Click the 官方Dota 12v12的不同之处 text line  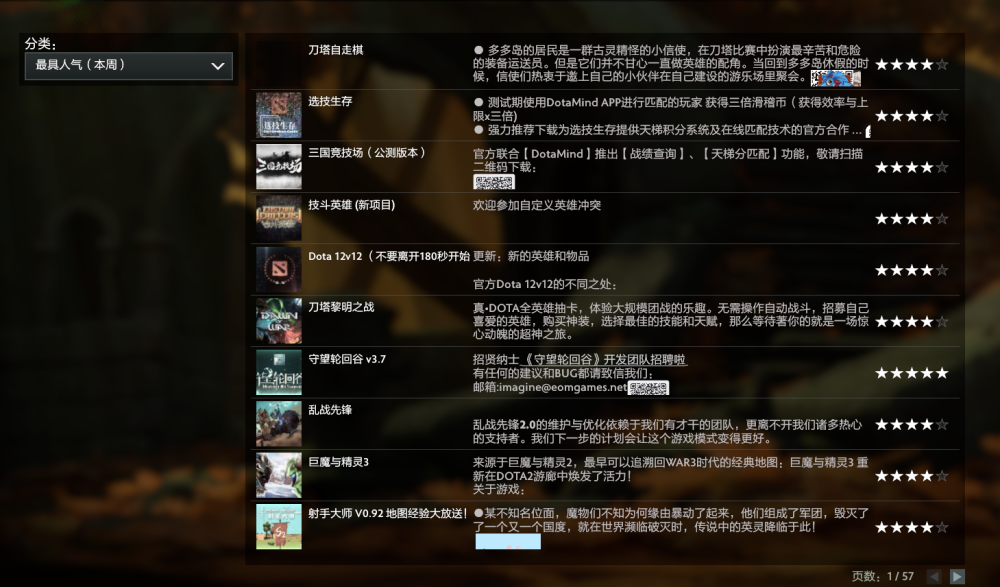point(545,284)
